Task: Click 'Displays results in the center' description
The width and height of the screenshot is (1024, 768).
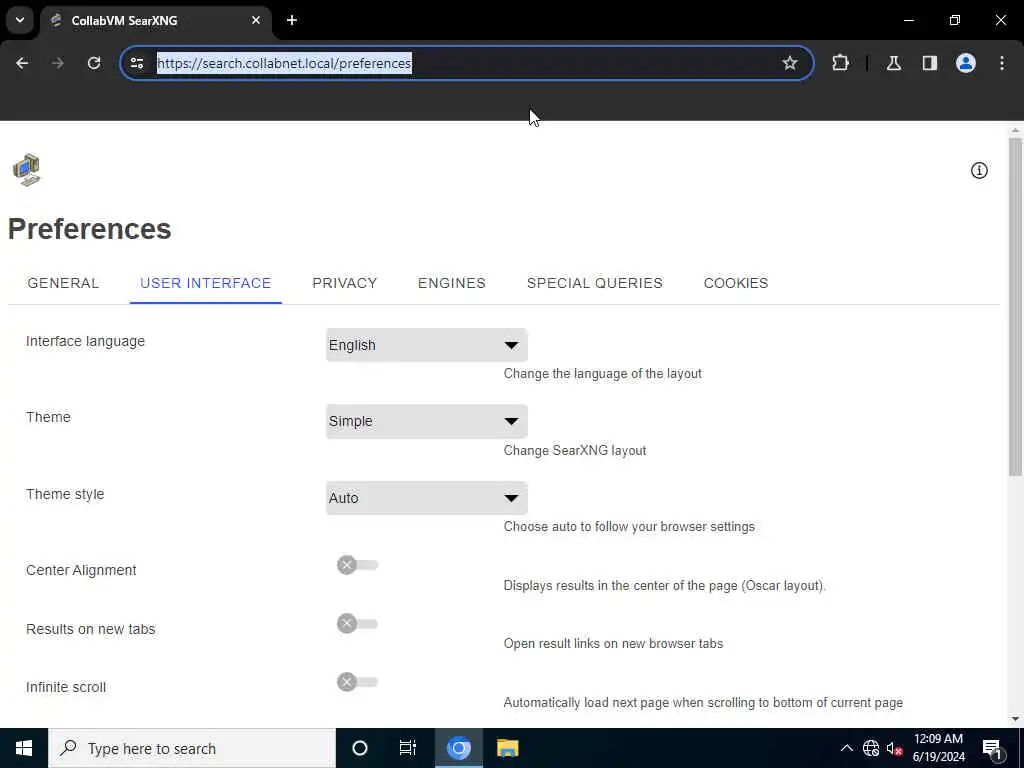Action: point(664,586)
